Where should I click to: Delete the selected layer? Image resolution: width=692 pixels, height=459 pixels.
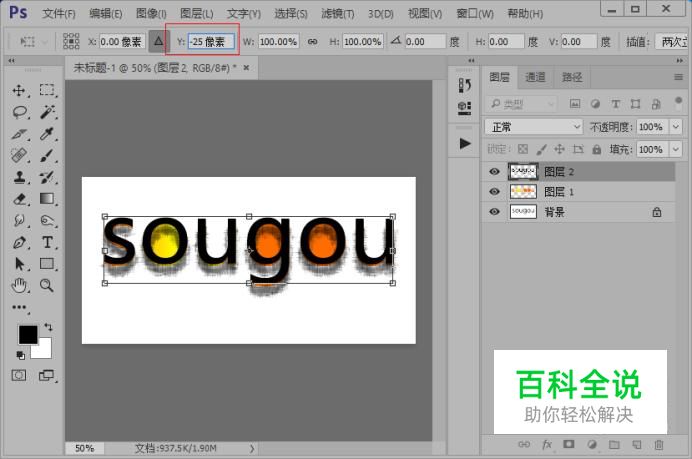coord(658,444)
